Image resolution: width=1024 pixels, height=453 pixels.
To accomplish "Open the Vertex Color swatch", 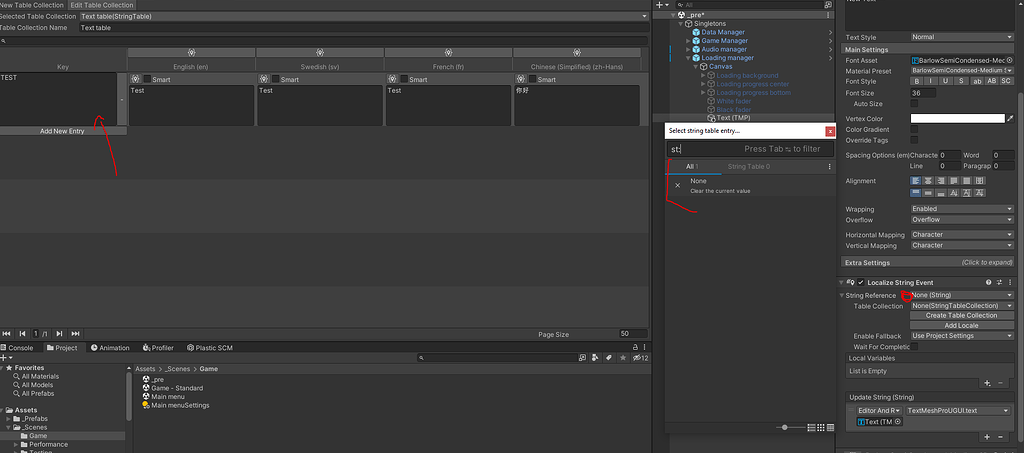I will (x=957, y=118).
